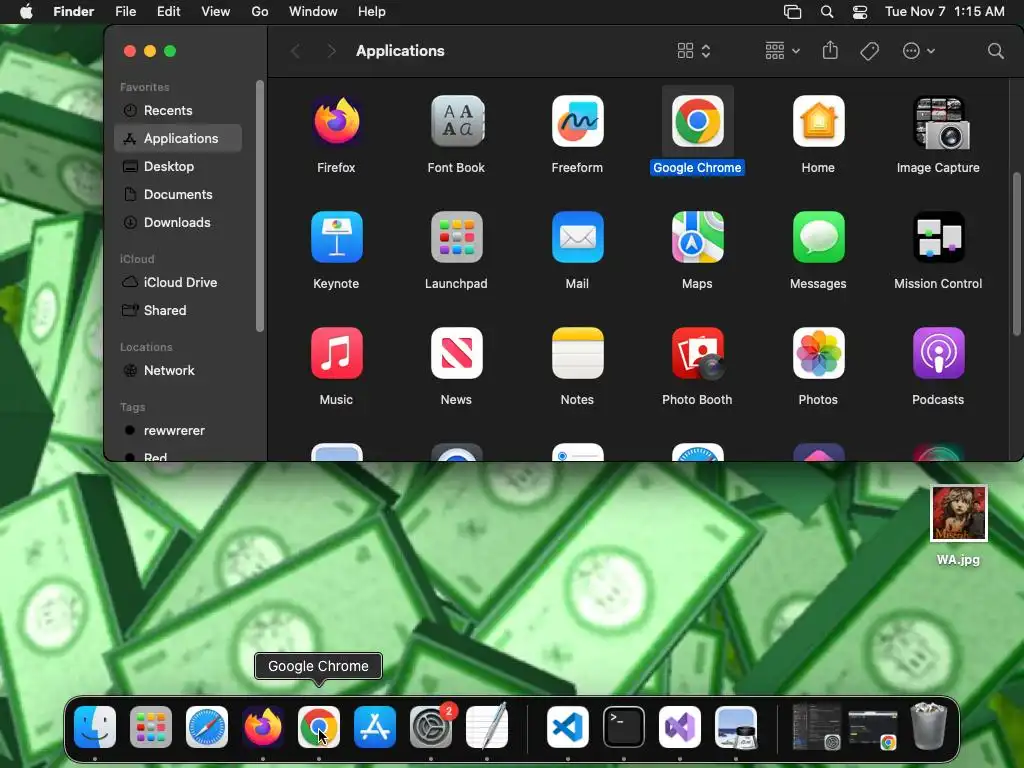The width and height of the screenshot is (1024, 768).
Task: Select the Launchpad icon in Finder window
Action: pyautogui.click(x=456, y=237)
